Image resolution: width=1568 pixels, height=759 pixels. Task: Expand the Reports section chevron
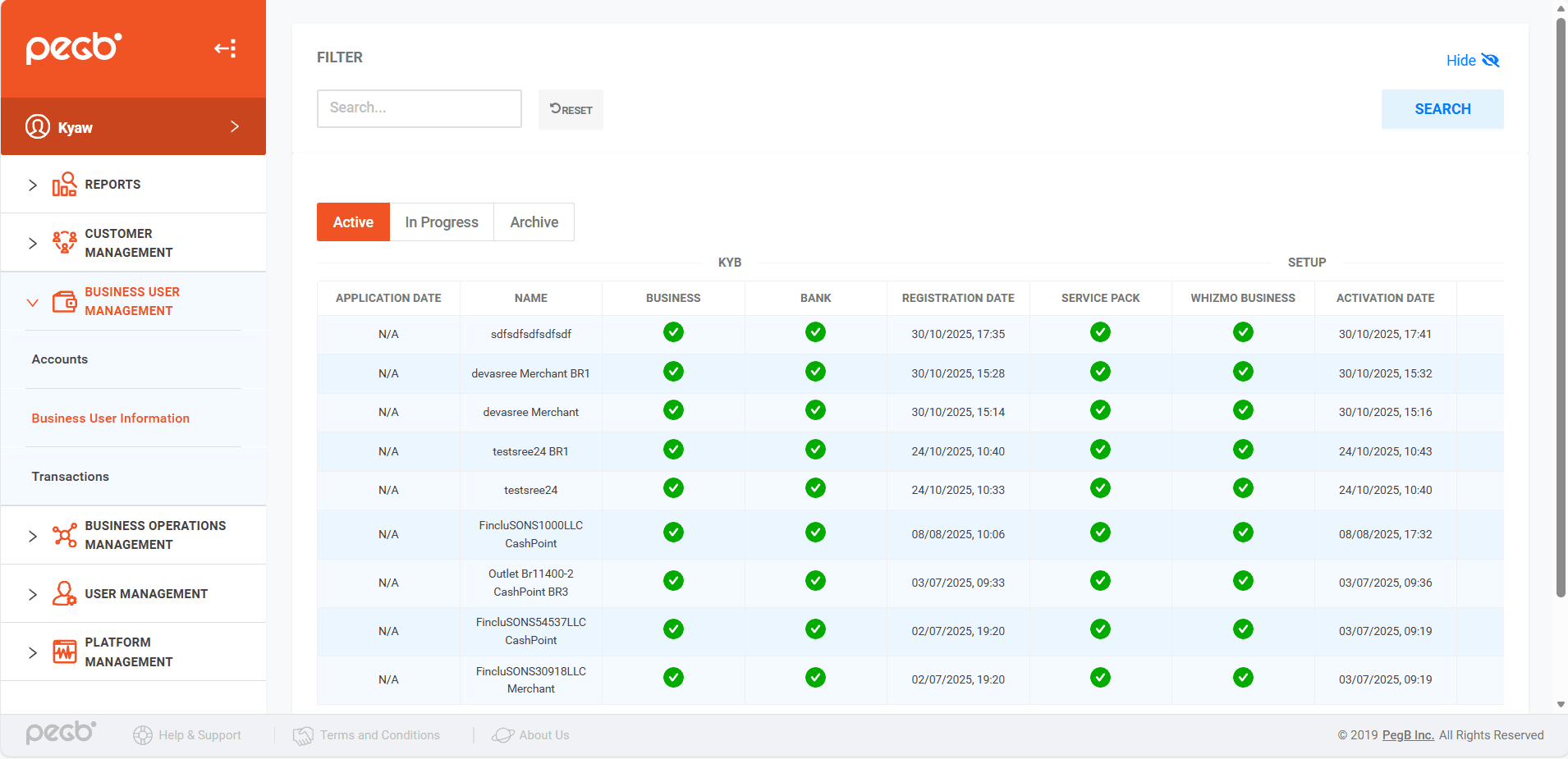tap(32, 184)
